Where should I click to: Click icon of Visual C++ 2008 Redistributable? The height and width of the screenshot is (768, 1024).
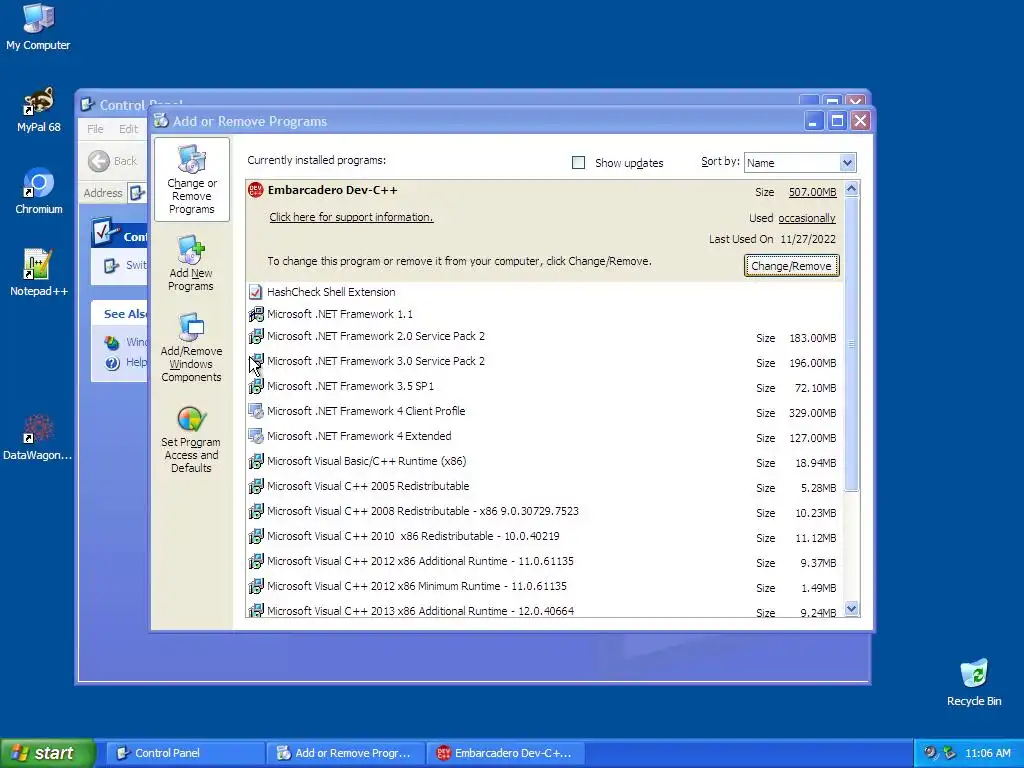click(x=256, y=511)
